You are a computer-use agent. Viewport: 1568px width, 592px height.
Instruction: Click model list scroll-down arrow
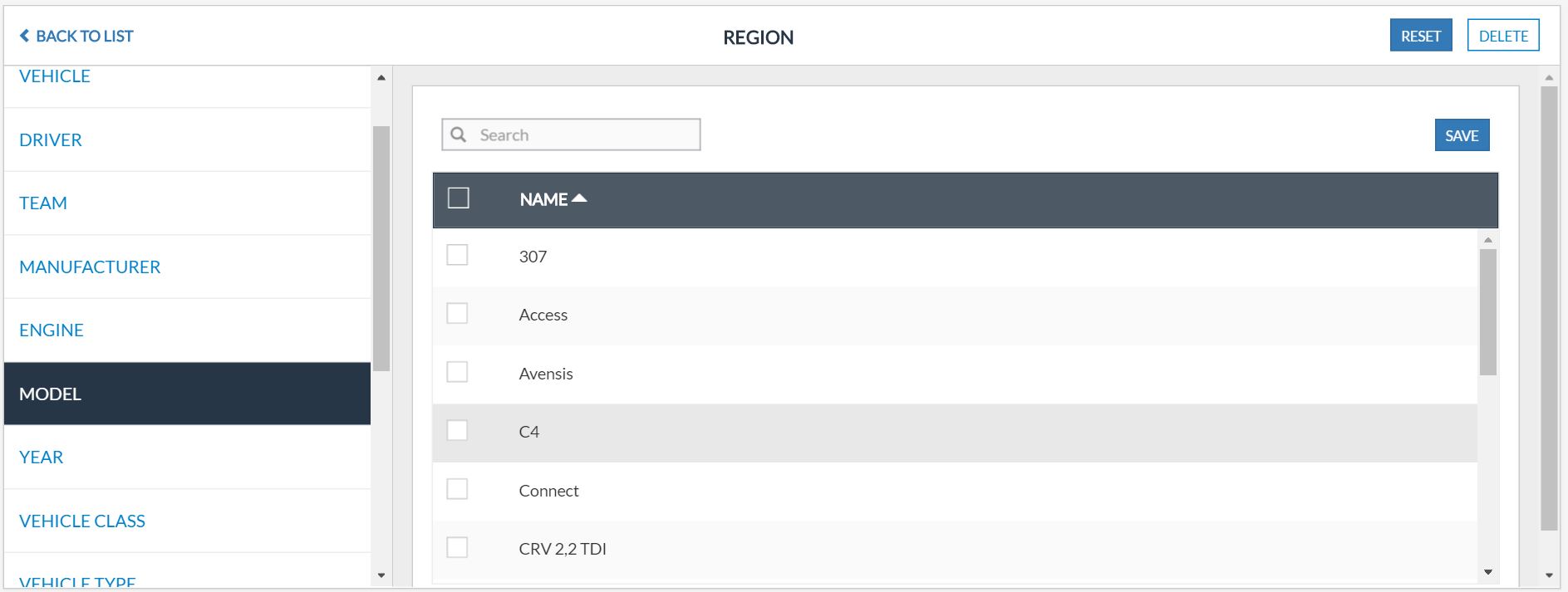point(1487,572)
